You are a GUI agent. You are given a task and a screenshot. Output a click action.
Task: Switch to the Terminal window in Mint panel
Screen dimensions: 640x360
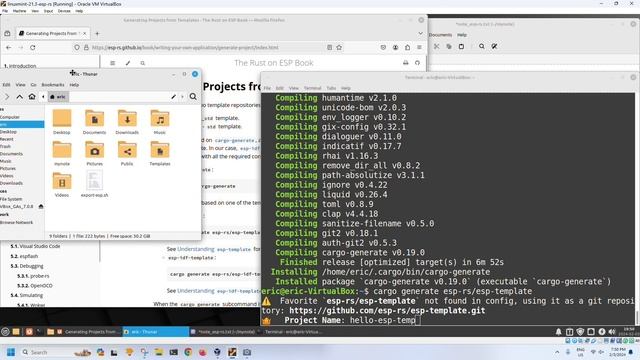(291, 332)
